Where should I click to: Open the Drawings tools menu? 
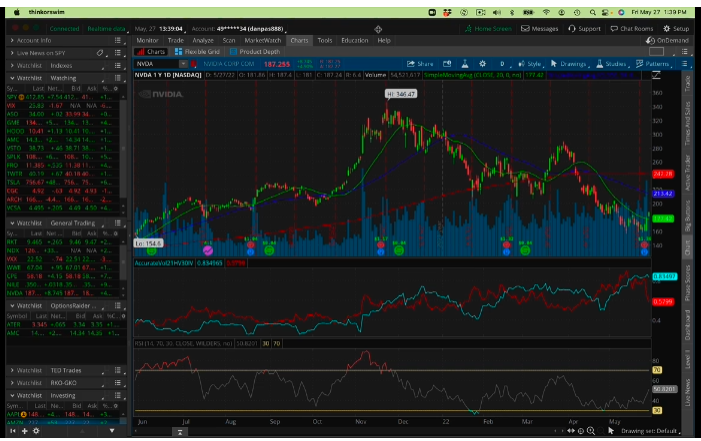point(568,64)
